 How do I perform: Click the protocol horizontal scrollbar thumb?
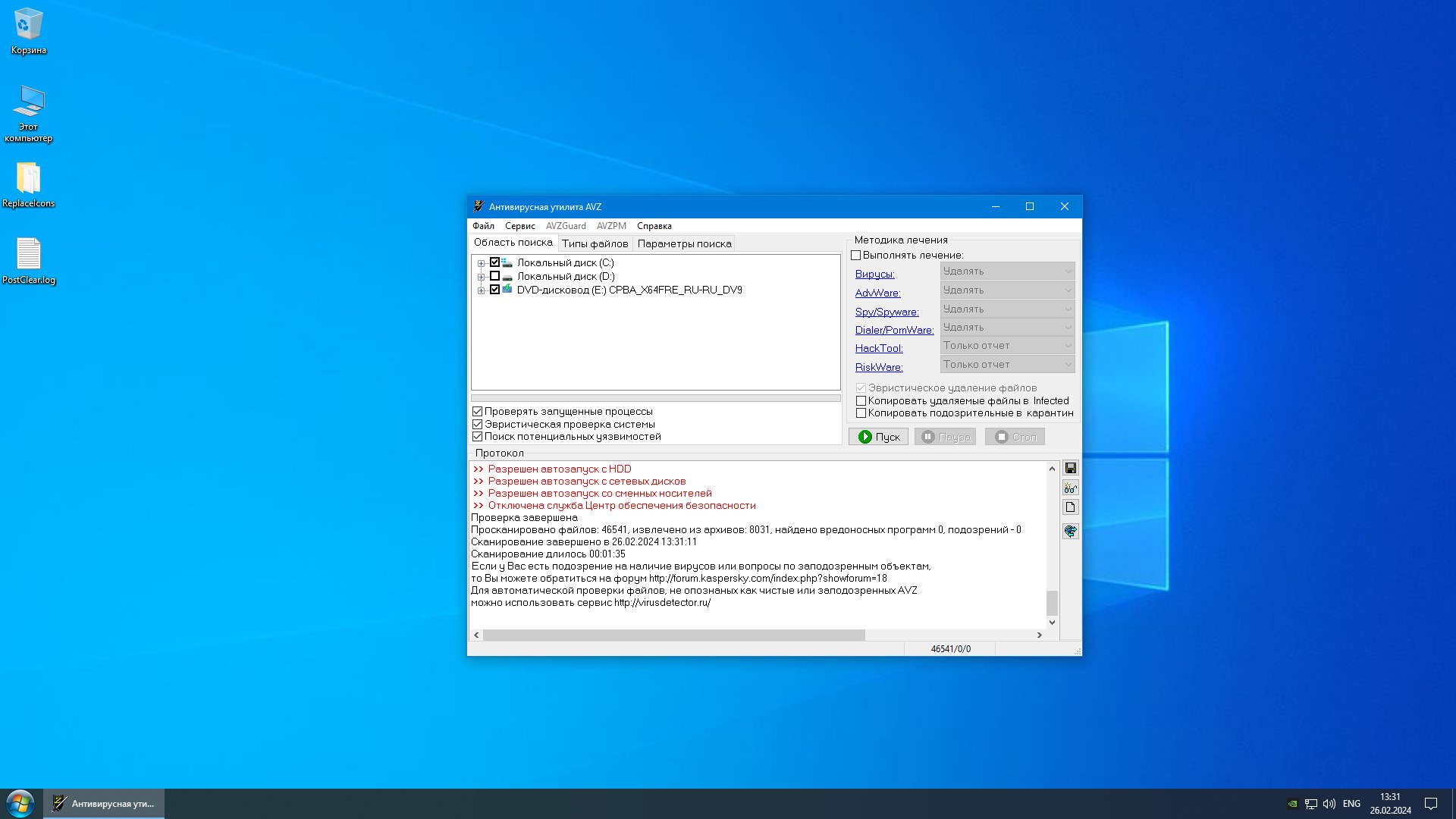coord(673,635)
